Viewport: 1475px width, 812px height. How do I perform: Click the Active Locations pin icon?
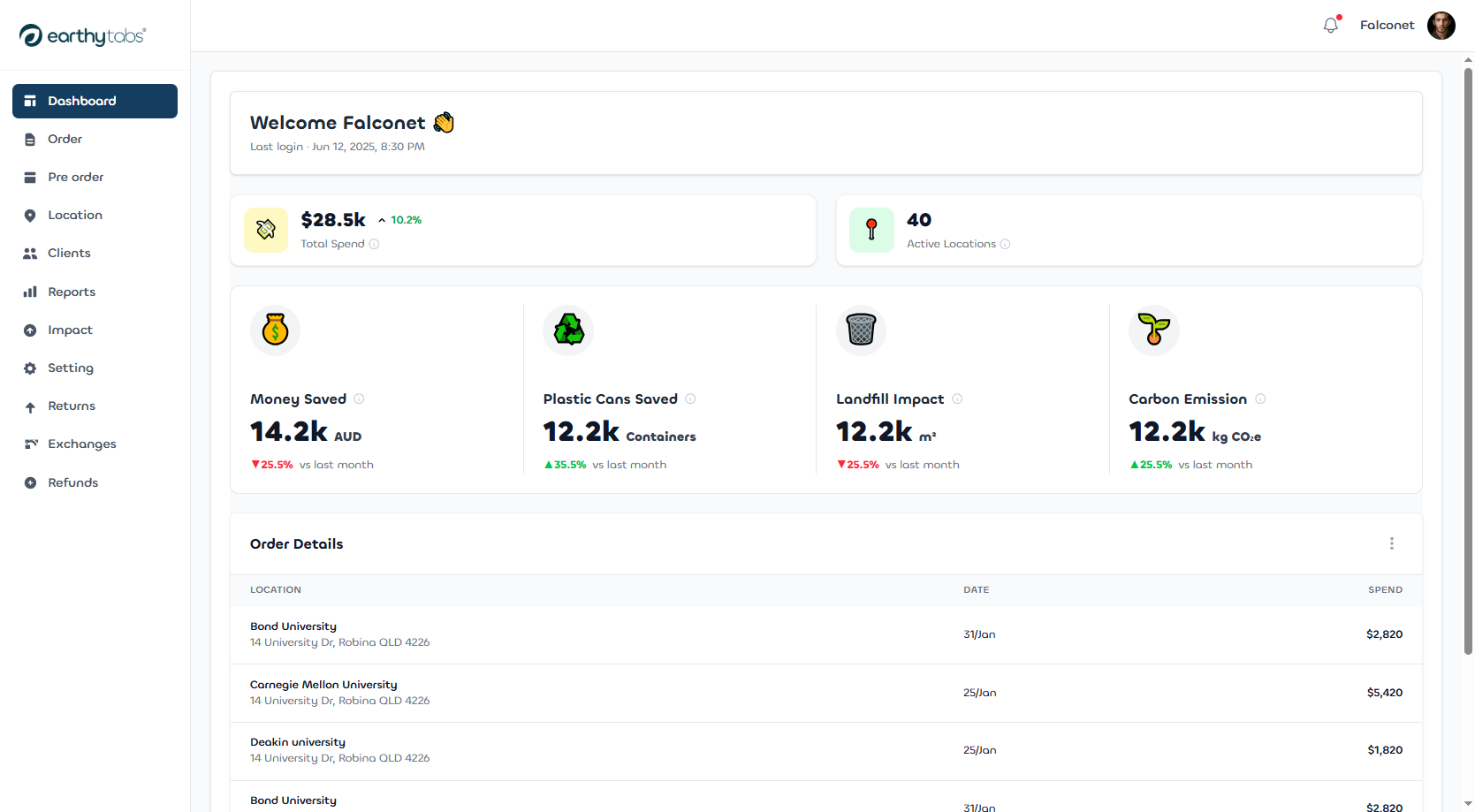(x=871, y=230)
